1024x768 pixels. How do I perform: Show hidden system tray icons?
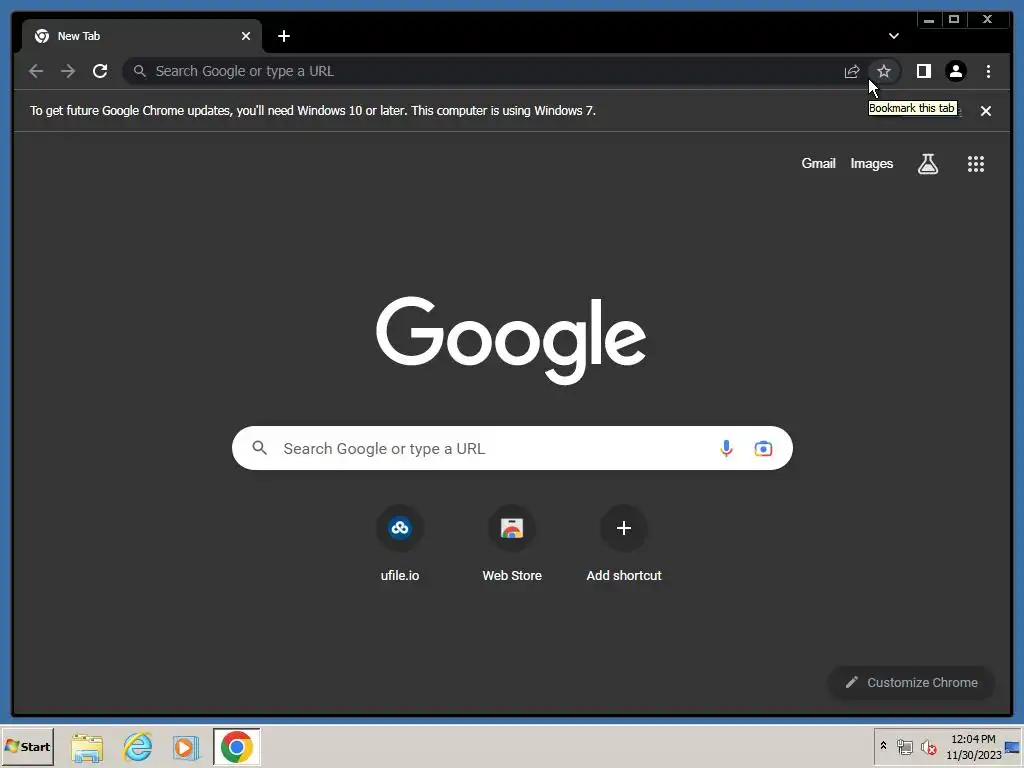tap(883, 746)
